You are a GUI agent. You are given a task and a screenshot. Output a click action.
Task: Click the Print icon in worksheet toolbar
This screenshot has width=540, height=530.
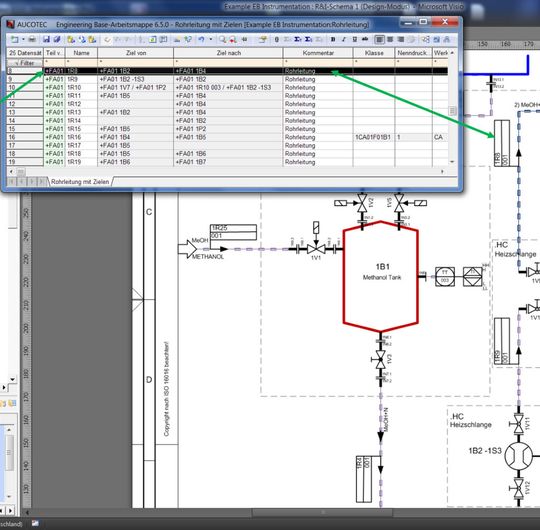pos(32,40)
